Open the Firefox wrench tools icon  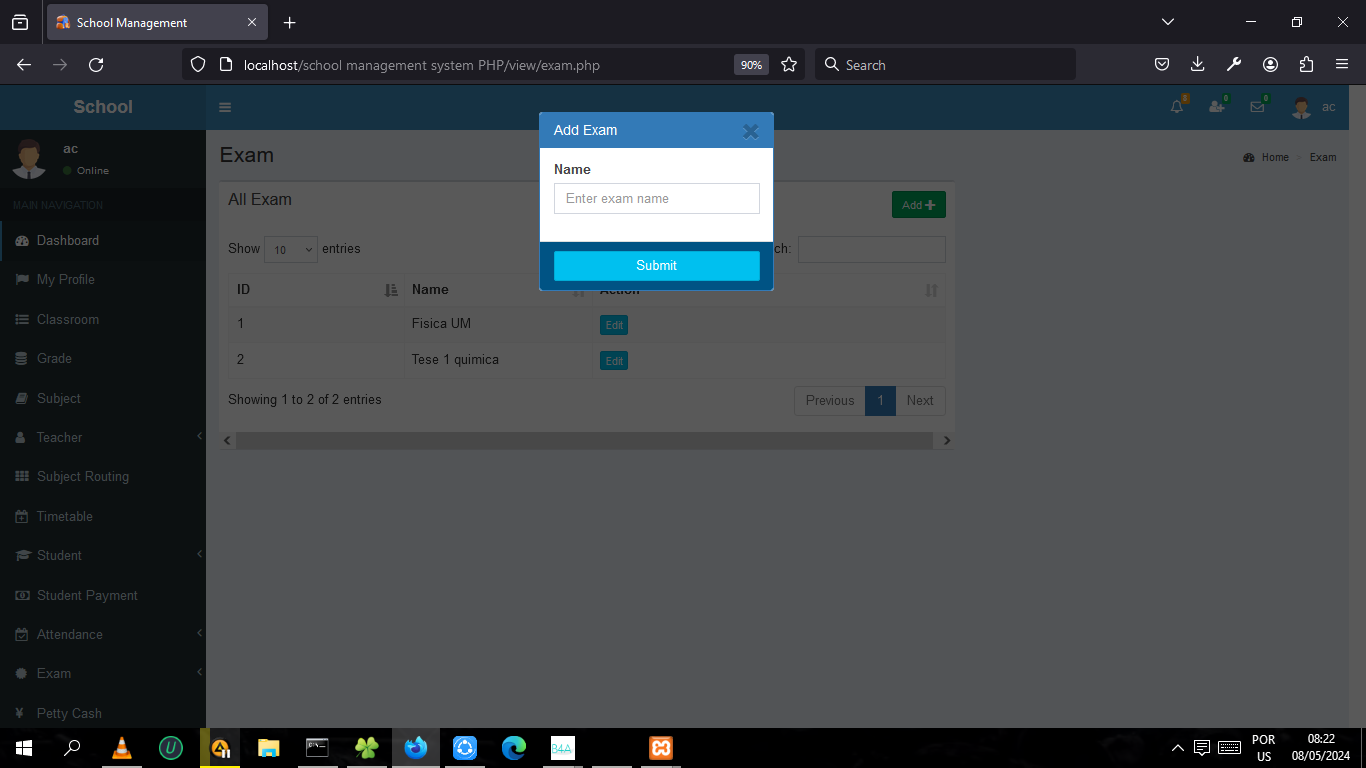tap(1234, 65)
